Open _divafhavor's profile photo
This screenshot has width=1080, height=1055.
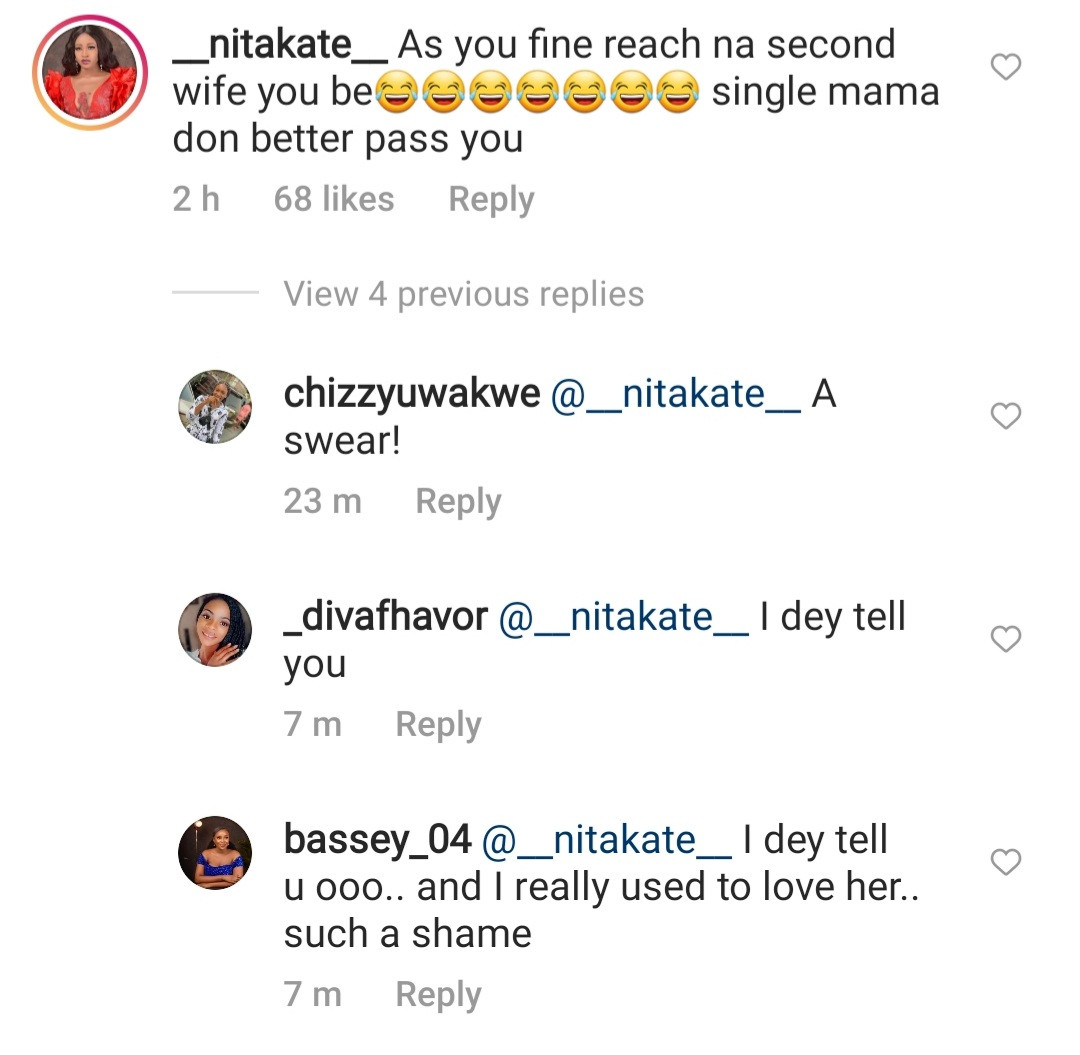(215, 631)
